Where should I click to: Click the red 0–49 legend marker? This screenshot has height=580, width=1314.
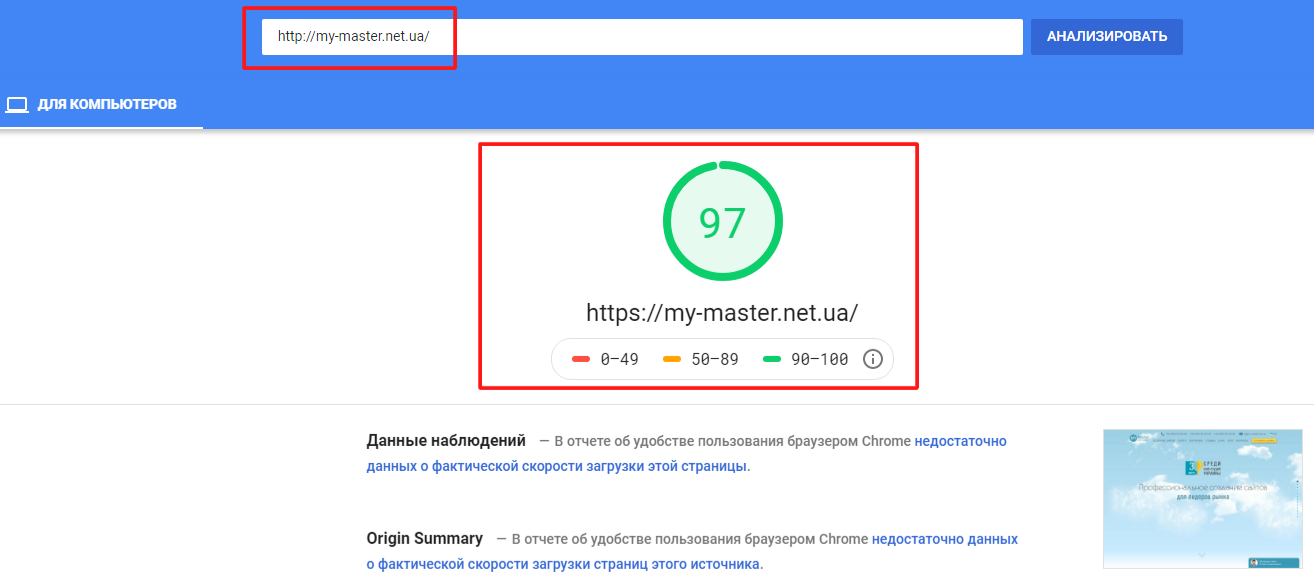point(581,359)
